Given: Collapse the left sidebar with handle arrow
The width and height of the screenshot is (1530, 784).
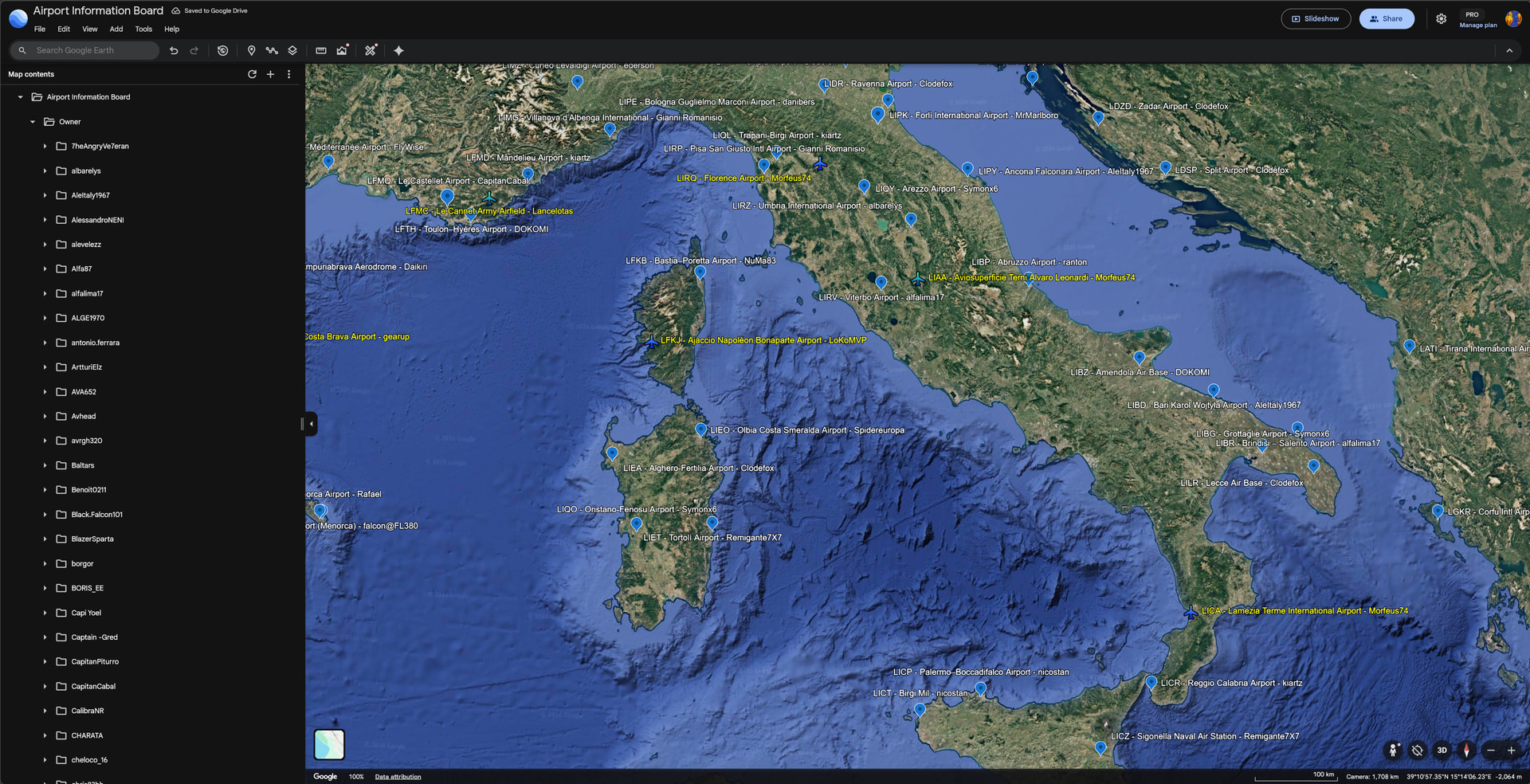Looking at the screenshot, I should (311, 424).
